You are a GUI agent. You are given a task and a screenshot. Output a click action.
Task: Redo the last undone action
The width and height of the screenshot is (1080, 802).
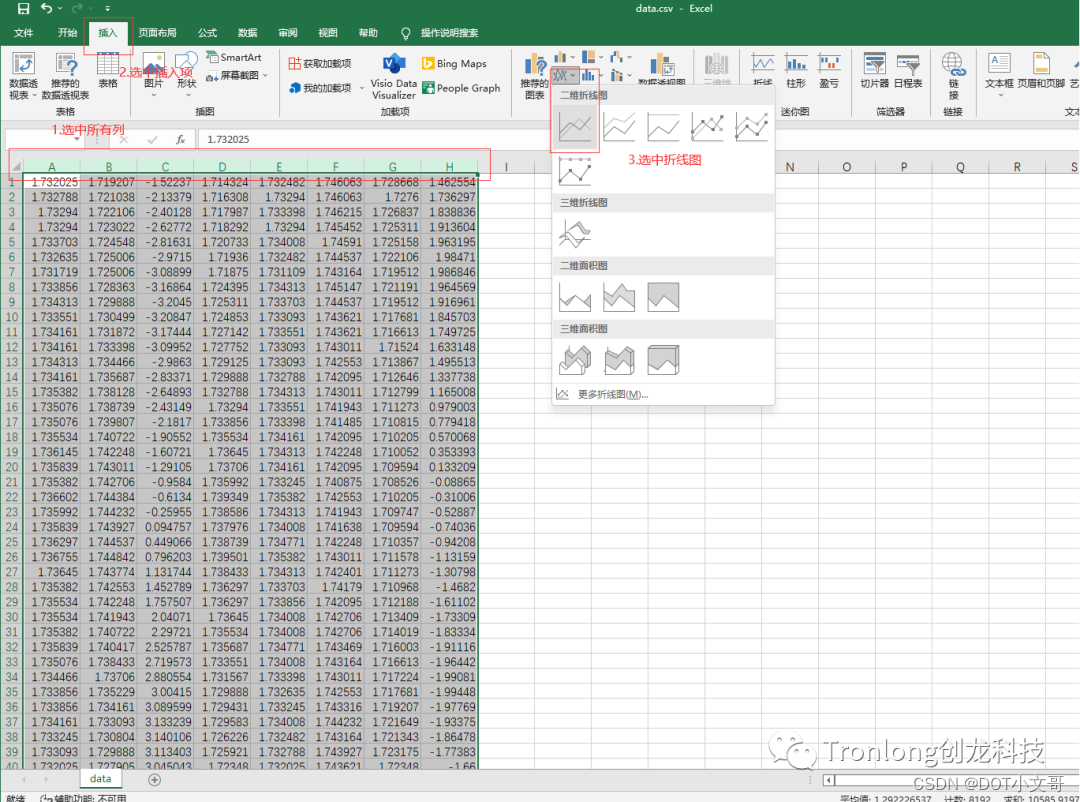[x=76, y=8]
